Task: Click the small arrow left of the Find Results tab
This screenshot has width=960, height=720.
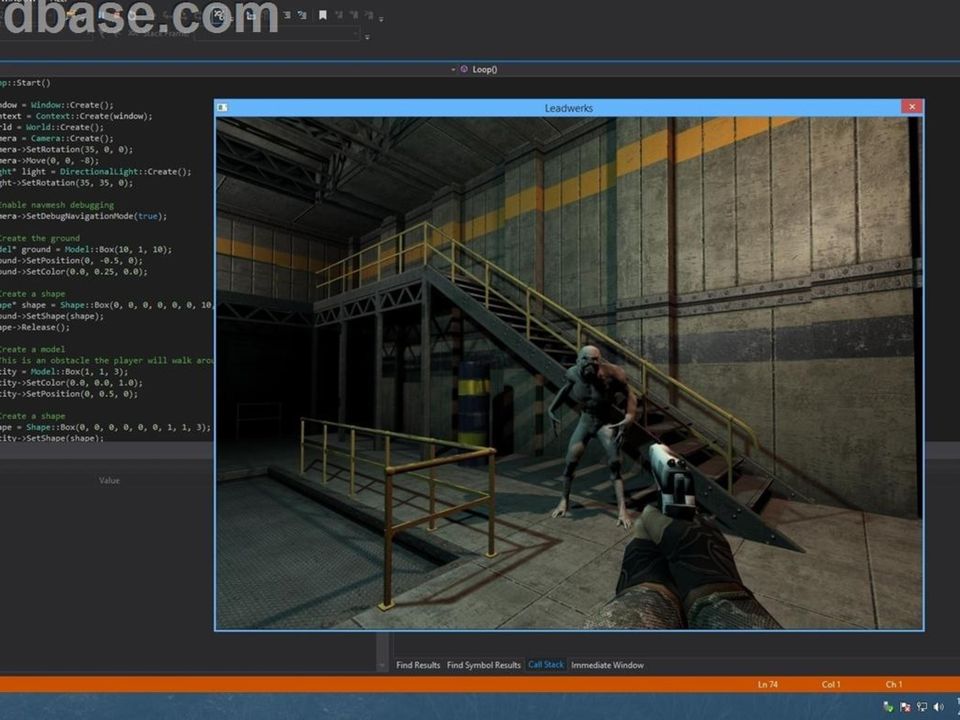Action: 383,665
